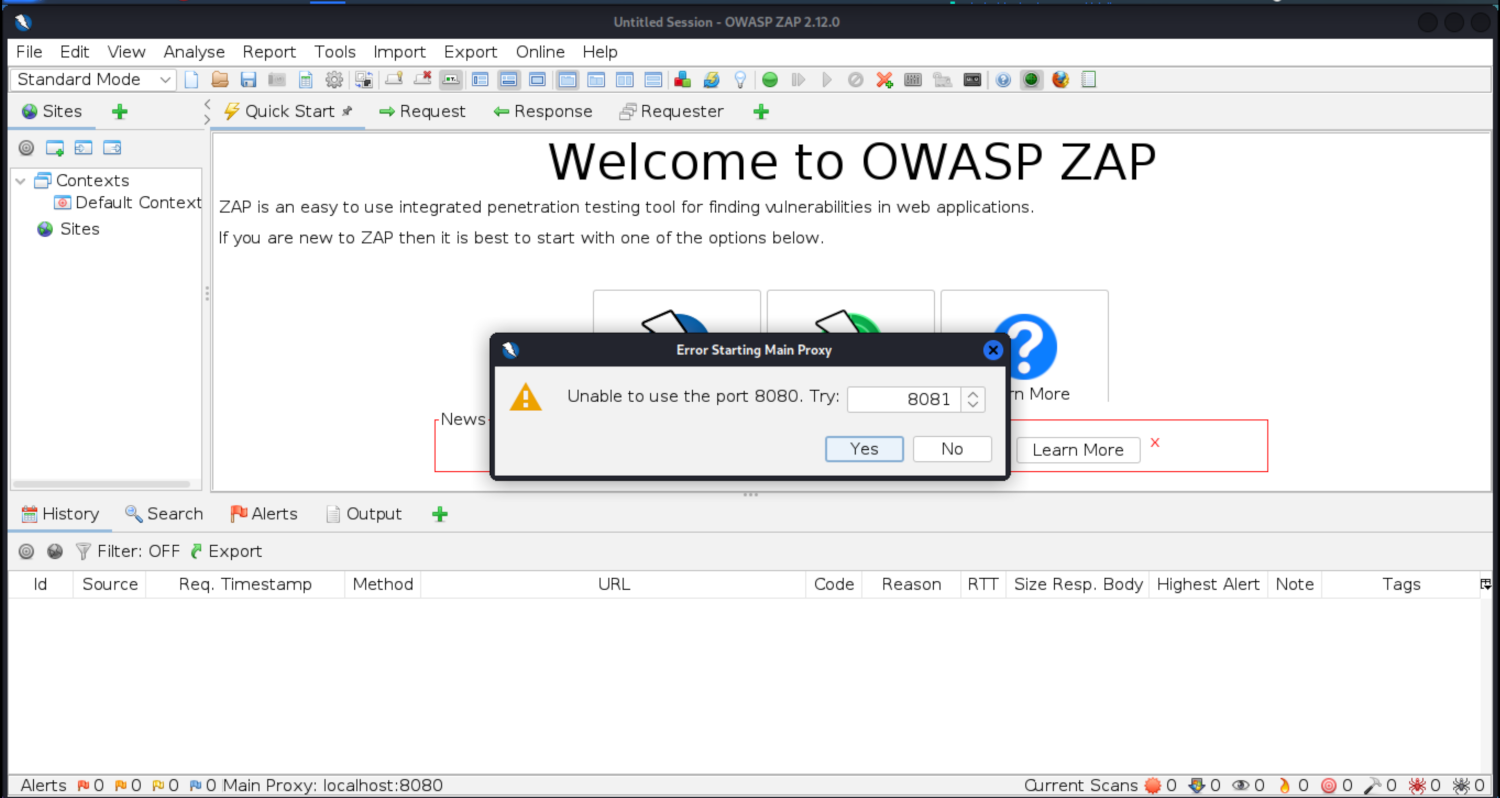Dismiss News with the red x
The width and height of the screenshot is (1500, 798).
tap(1155, 442)
